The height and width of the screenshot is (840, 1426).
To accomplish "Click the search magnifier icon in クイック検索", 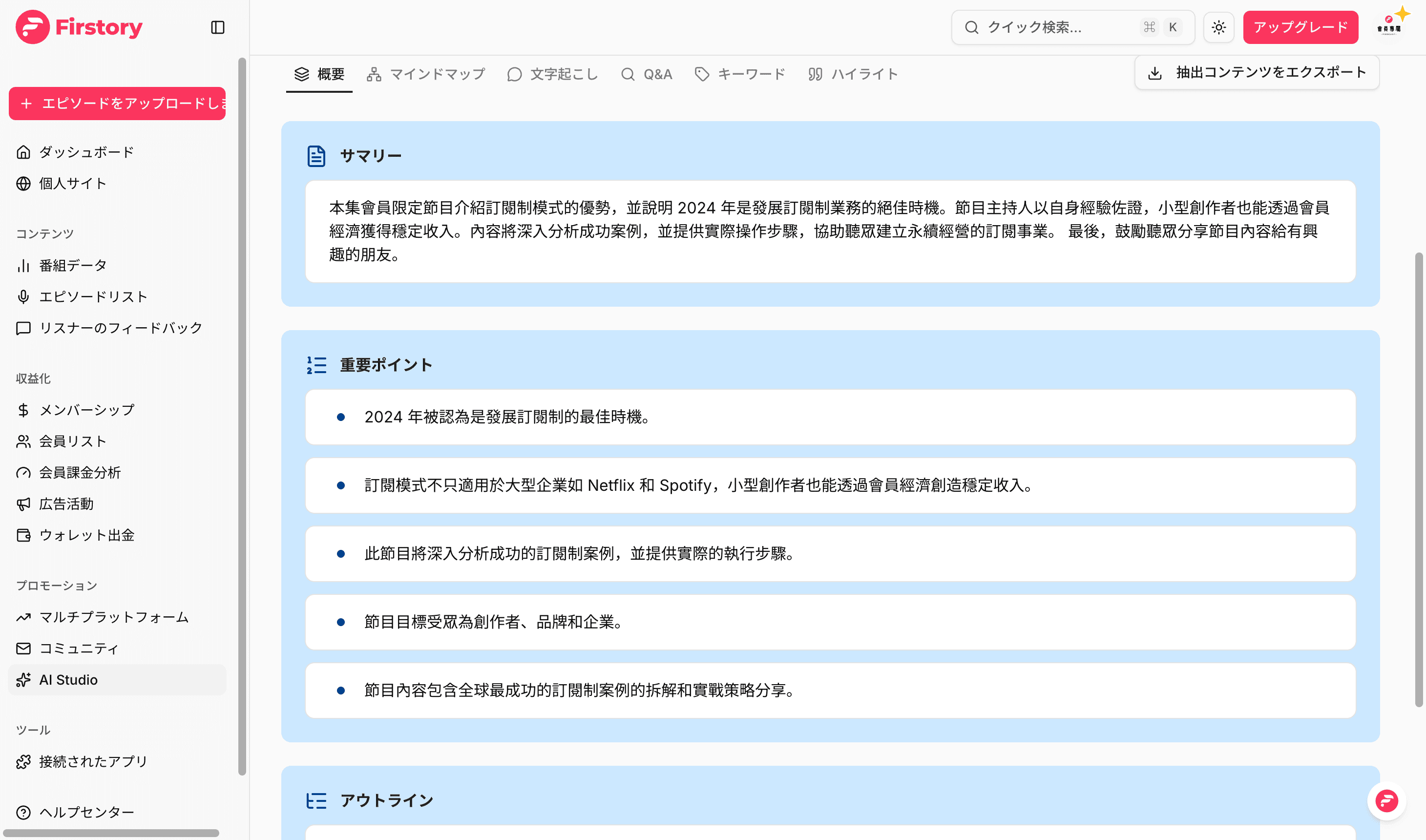I will (x=972, y=27).
